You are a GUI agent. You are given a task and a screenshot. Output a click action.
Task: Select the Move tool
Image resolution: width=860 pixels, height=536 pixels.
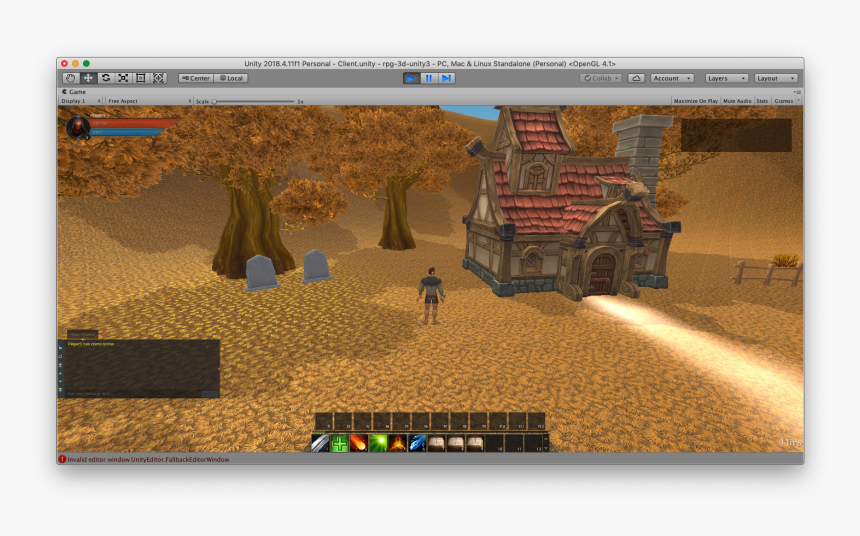[x=88, y=78]
